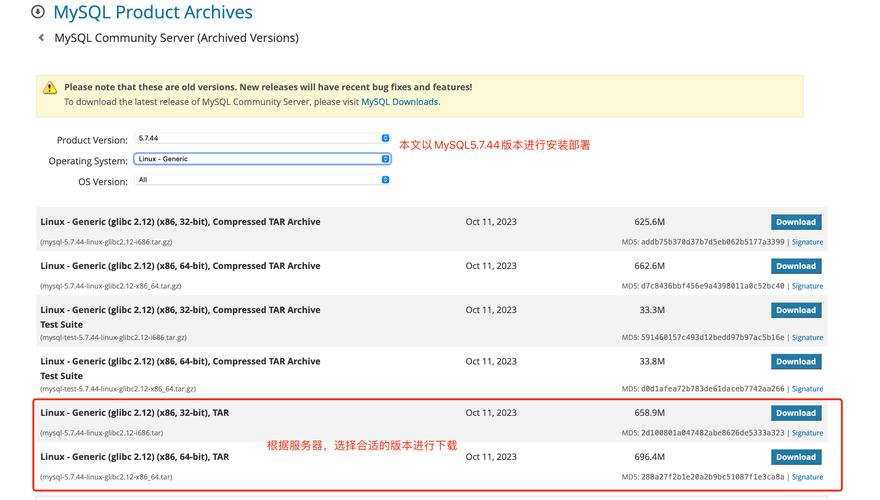880x500 pixels.
Task: Click the file name mysql-5.7.44-linux-glibc2.12-x86_64.tar
Action: (x=106, y=477)
